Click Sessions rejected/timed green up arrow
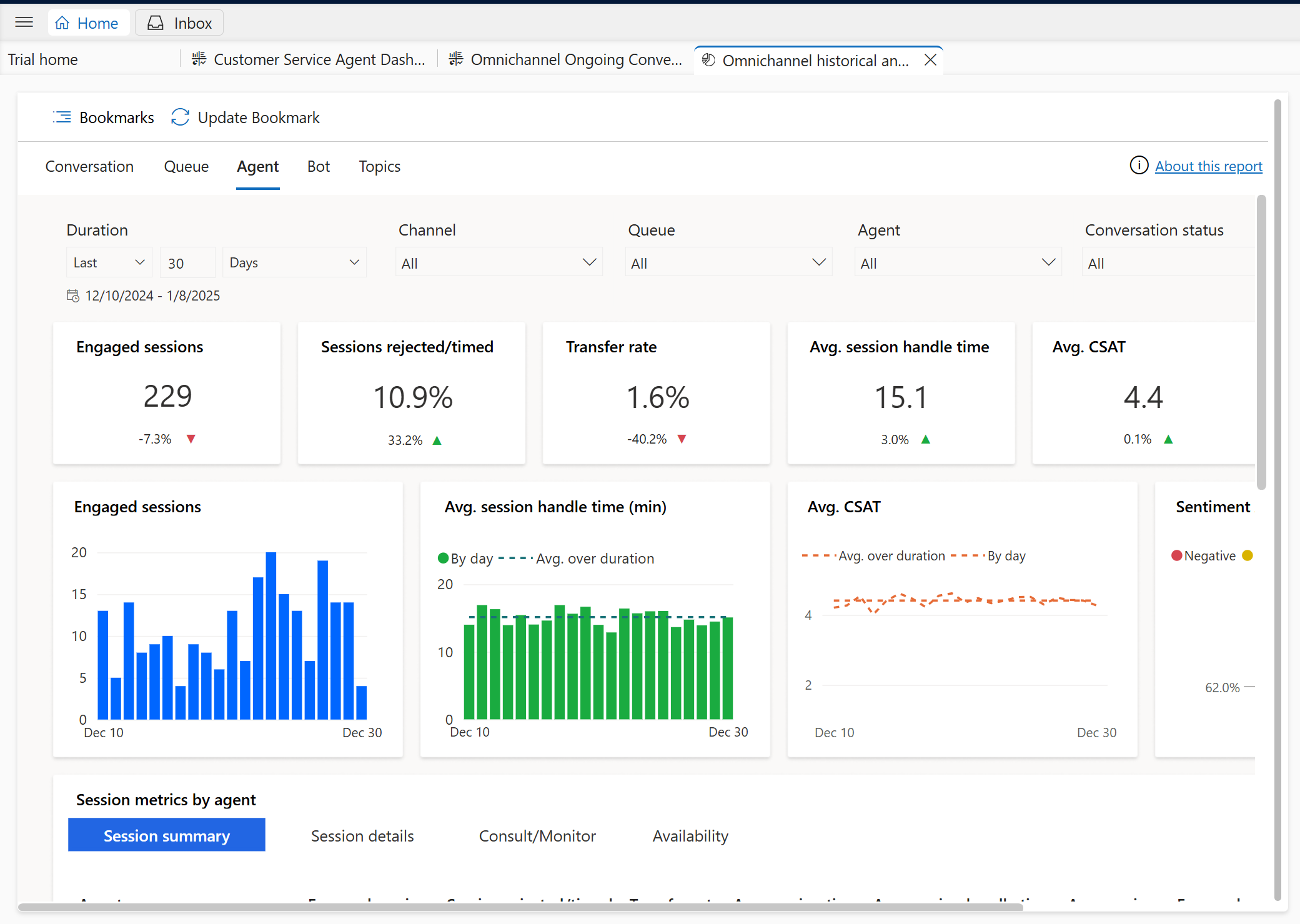This screenshot has height=924, width=1300. pyautogui.click(x=437, y=440)
